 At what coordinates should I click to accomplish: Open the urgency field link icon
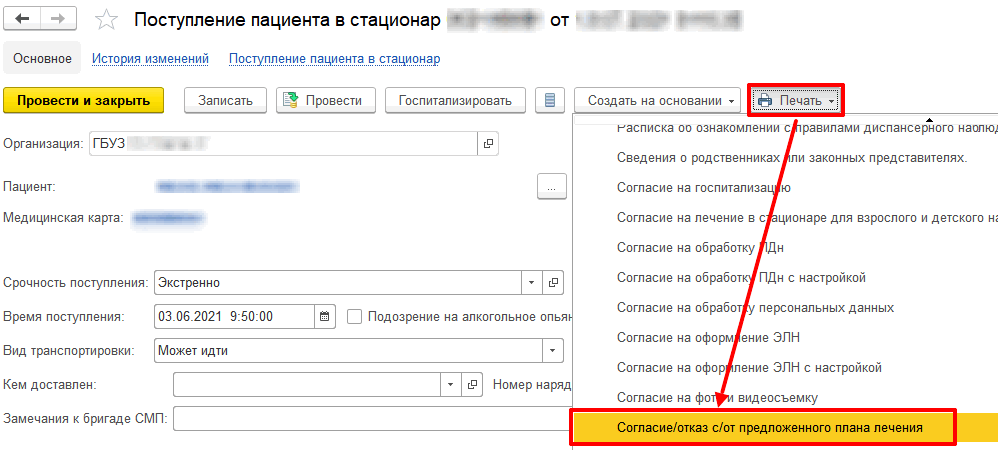[x=554, y=283]
